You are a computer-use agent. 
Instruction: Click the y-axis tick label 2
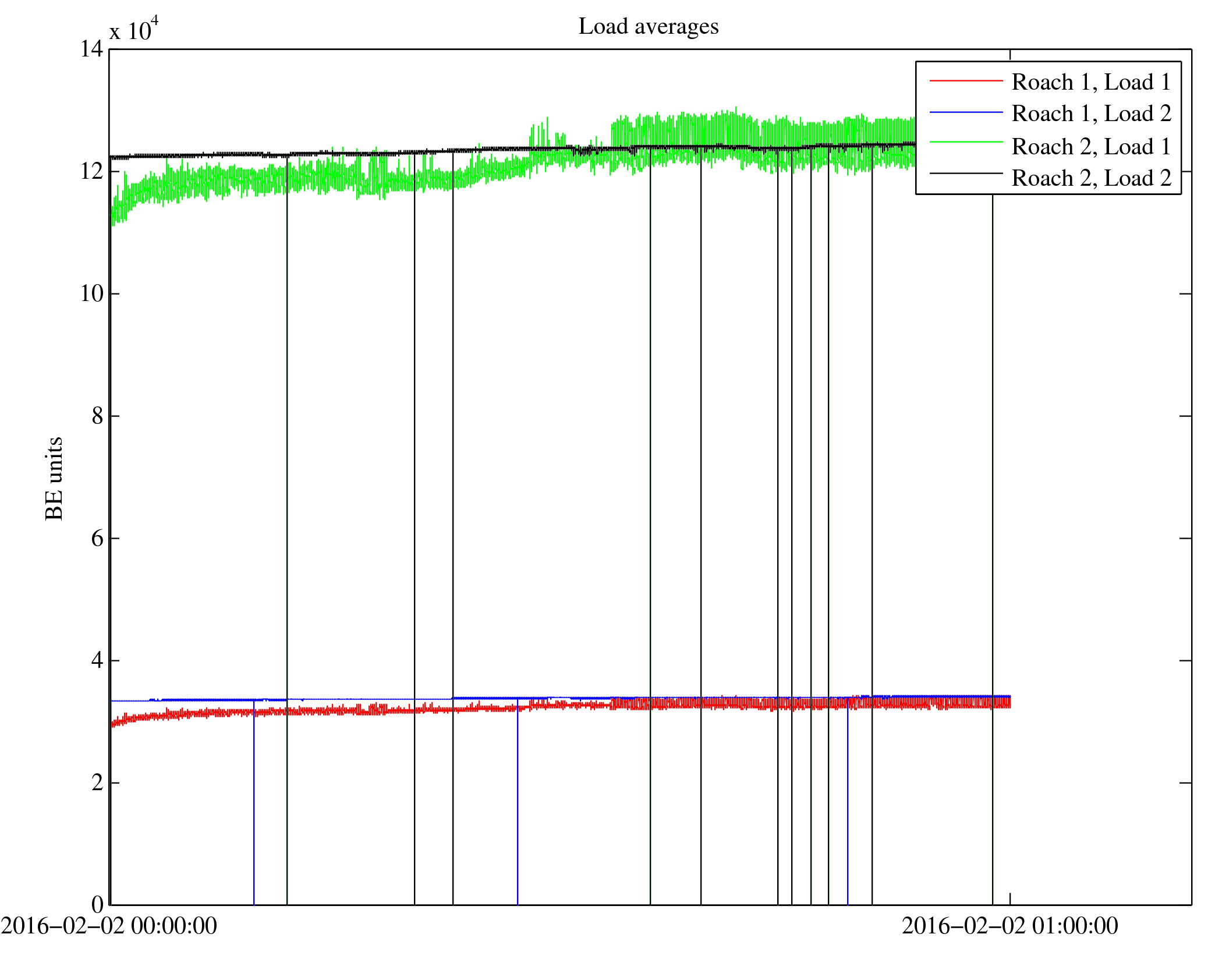click(97, 783)
